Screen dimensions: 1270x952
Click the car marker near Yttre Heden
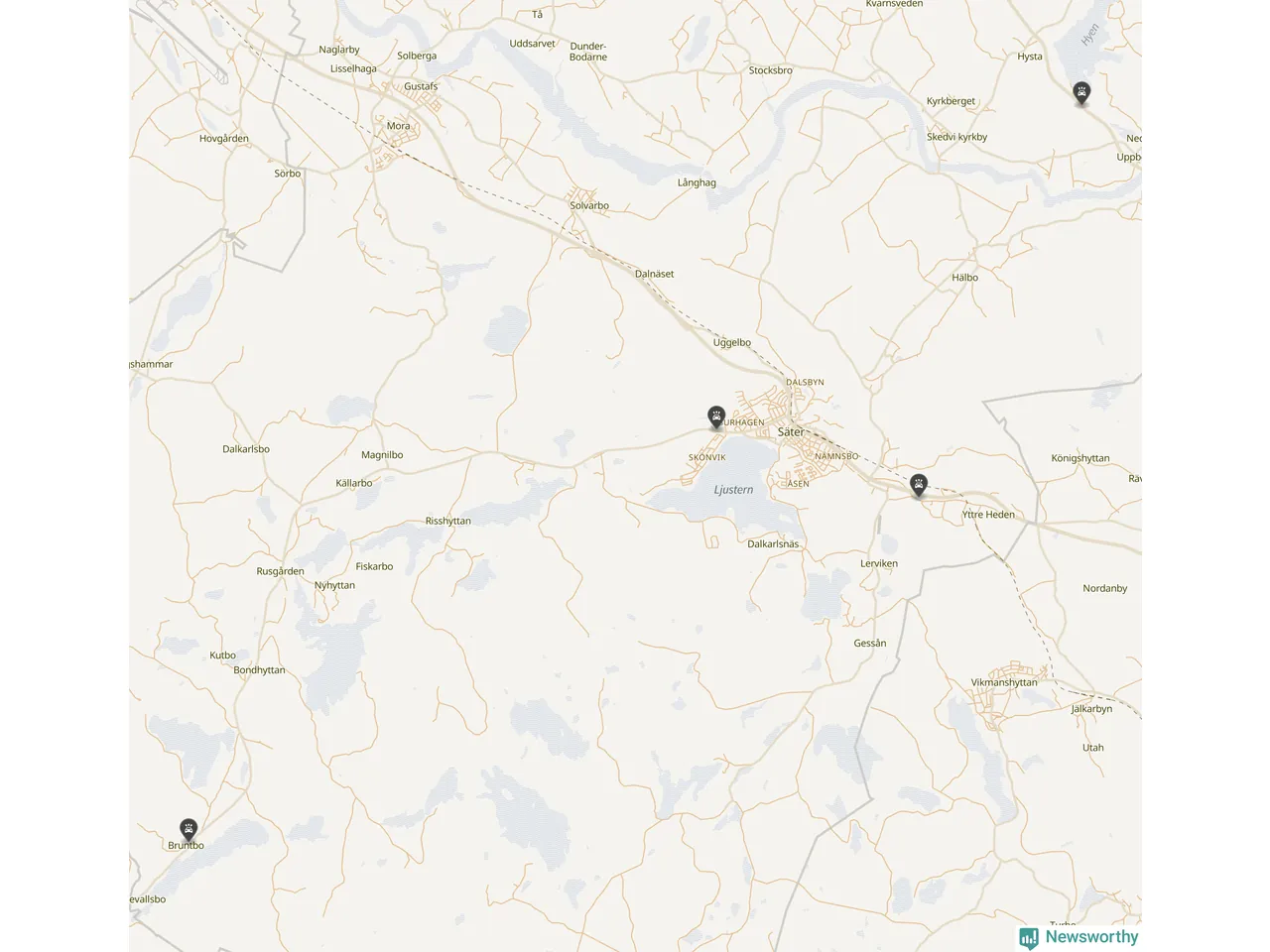(x=919, y=485)
